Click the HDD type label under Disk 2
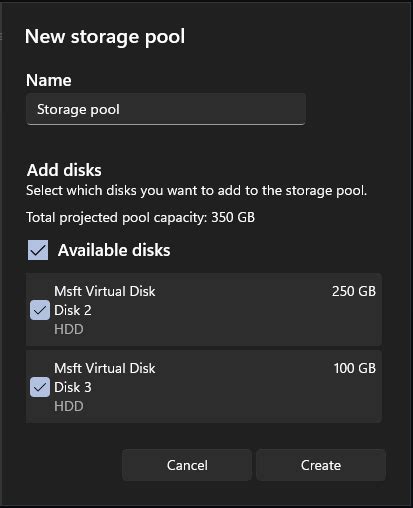This screenshot has width=413, height=508. coord(69,329)
